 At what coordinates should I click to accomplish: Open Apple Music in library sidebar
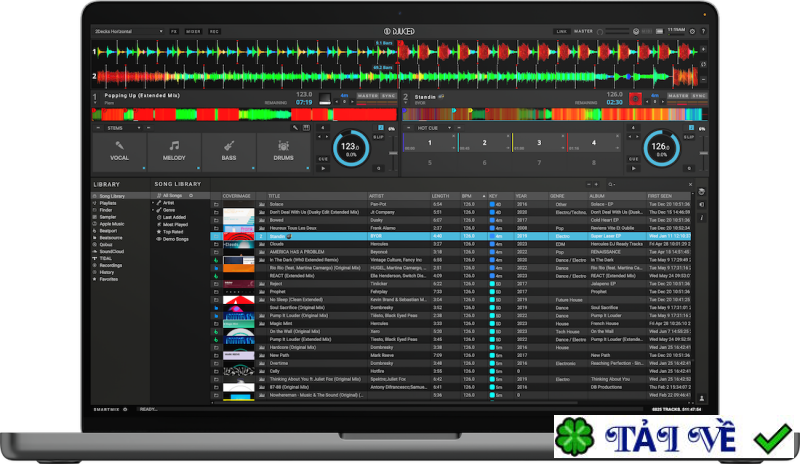click(111, 224)
